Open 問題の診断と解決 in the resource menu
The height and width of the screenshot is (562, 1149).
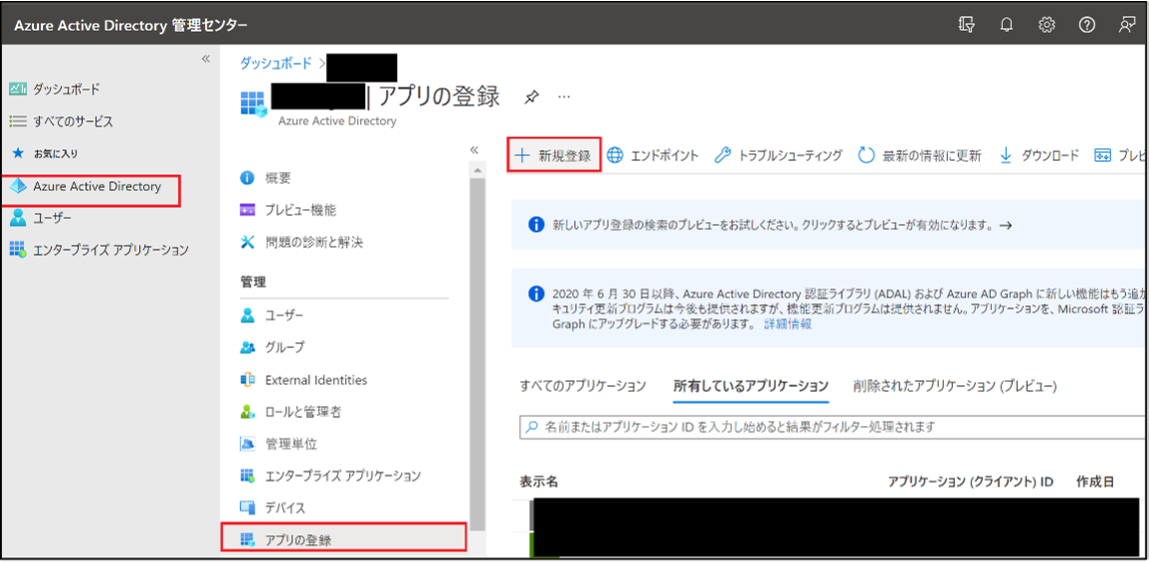click(301, 243)
